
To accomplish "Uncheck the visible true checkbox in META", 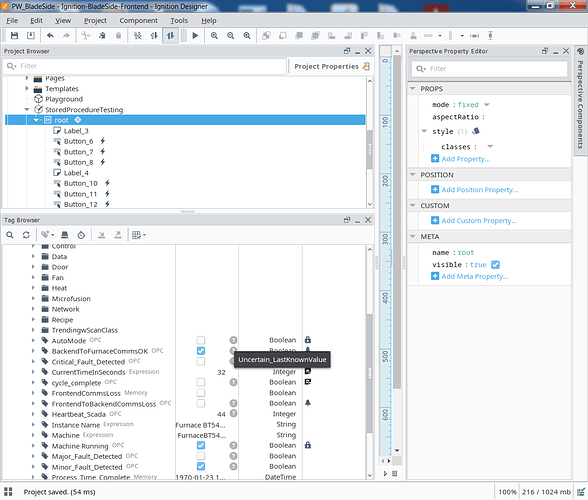I will coord(495,265).
